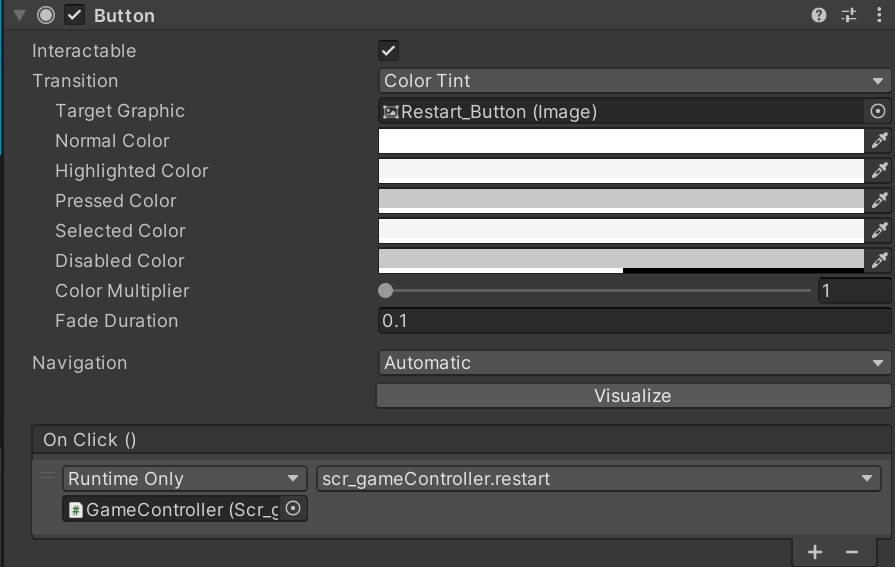Disable the Button component checkbox

(74, 16)
